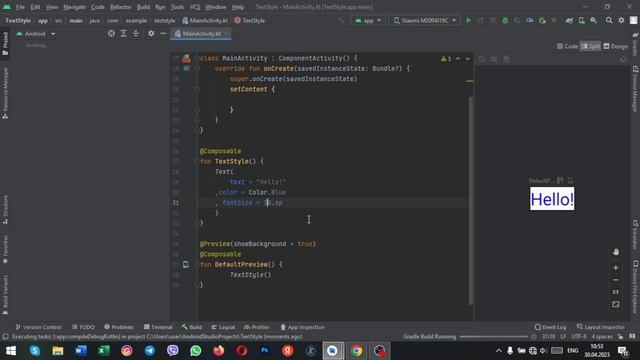Run the app with the green play button

pos(469,20)
